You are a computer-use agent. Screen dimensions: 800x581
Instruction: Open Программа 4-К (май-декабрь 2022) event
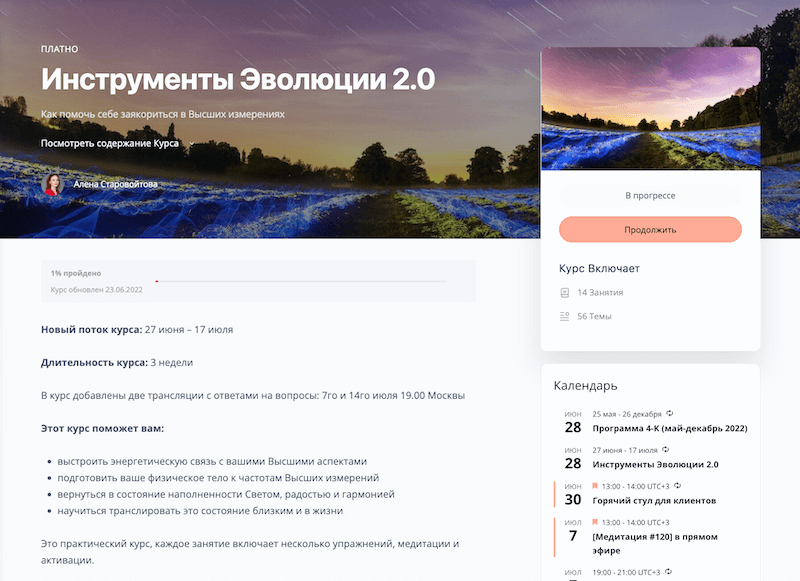(x=669, y=428)
